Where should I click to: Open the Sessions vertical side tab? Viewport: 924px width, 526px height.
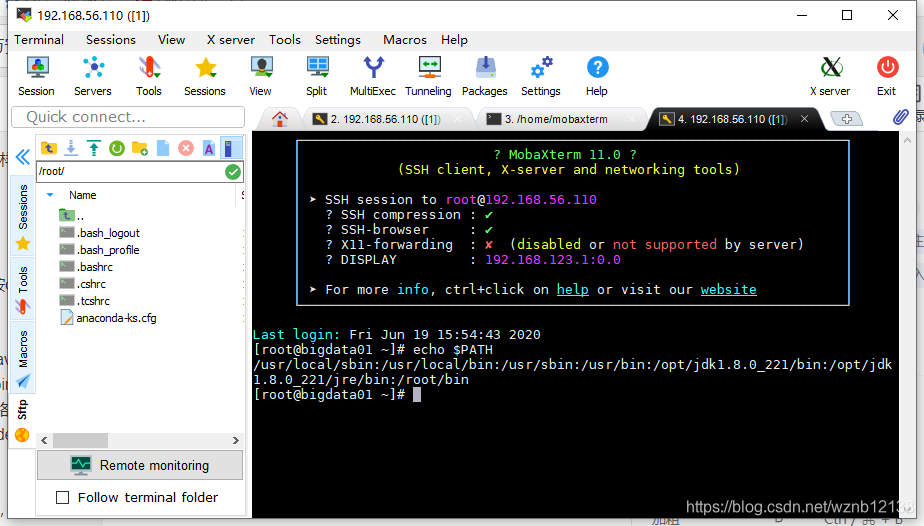[23, 217]
